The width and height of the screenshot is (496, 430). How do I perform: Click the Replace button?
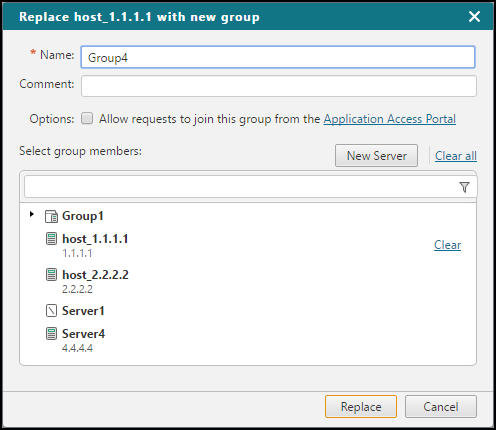tap(361, 406)
